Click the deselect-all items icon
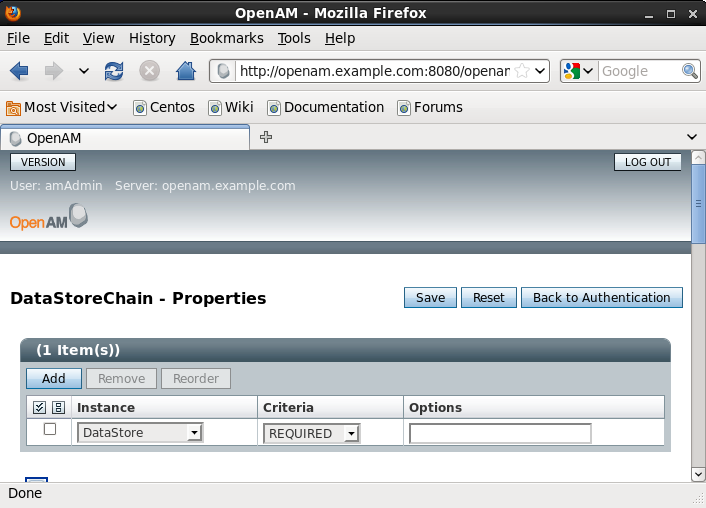Image resolution: width=706 pixels, height=508 pixels. tap(58, 407)
